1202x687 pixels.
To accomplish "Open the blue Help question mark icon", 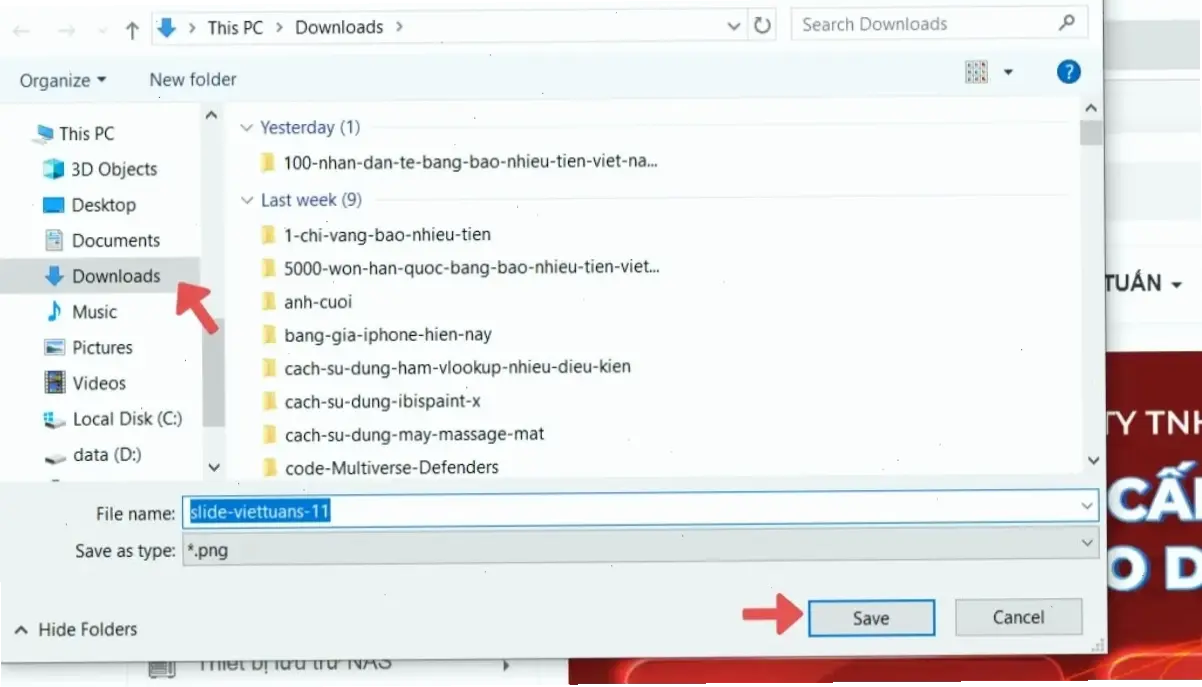I will tap(1068, 72).
